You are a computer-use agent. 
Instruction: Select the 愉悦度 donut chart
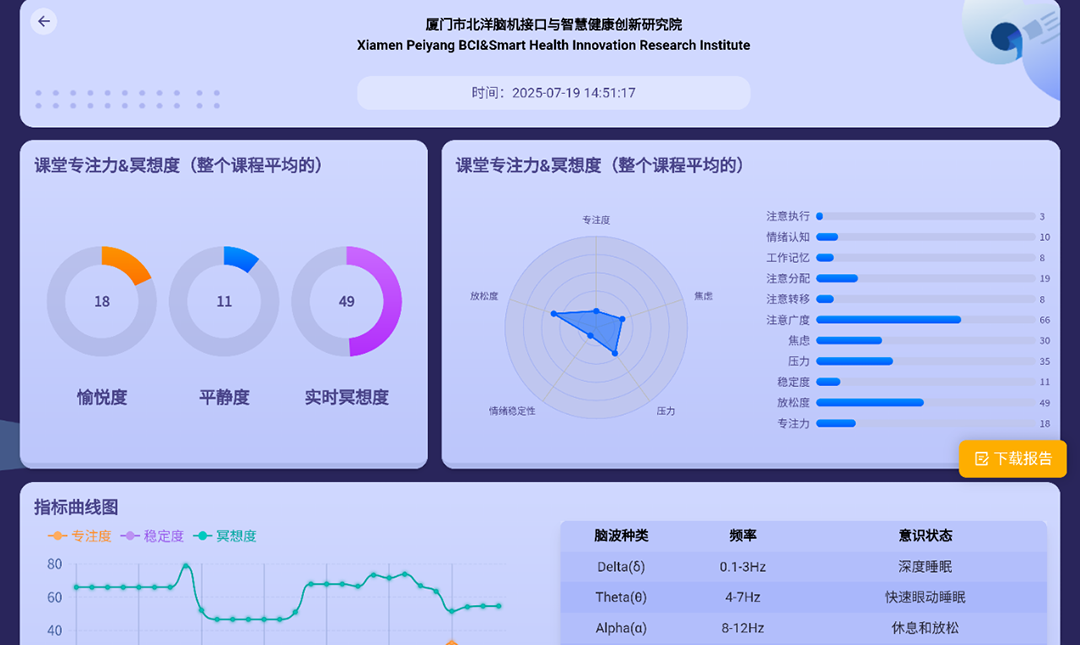(101, 300)
